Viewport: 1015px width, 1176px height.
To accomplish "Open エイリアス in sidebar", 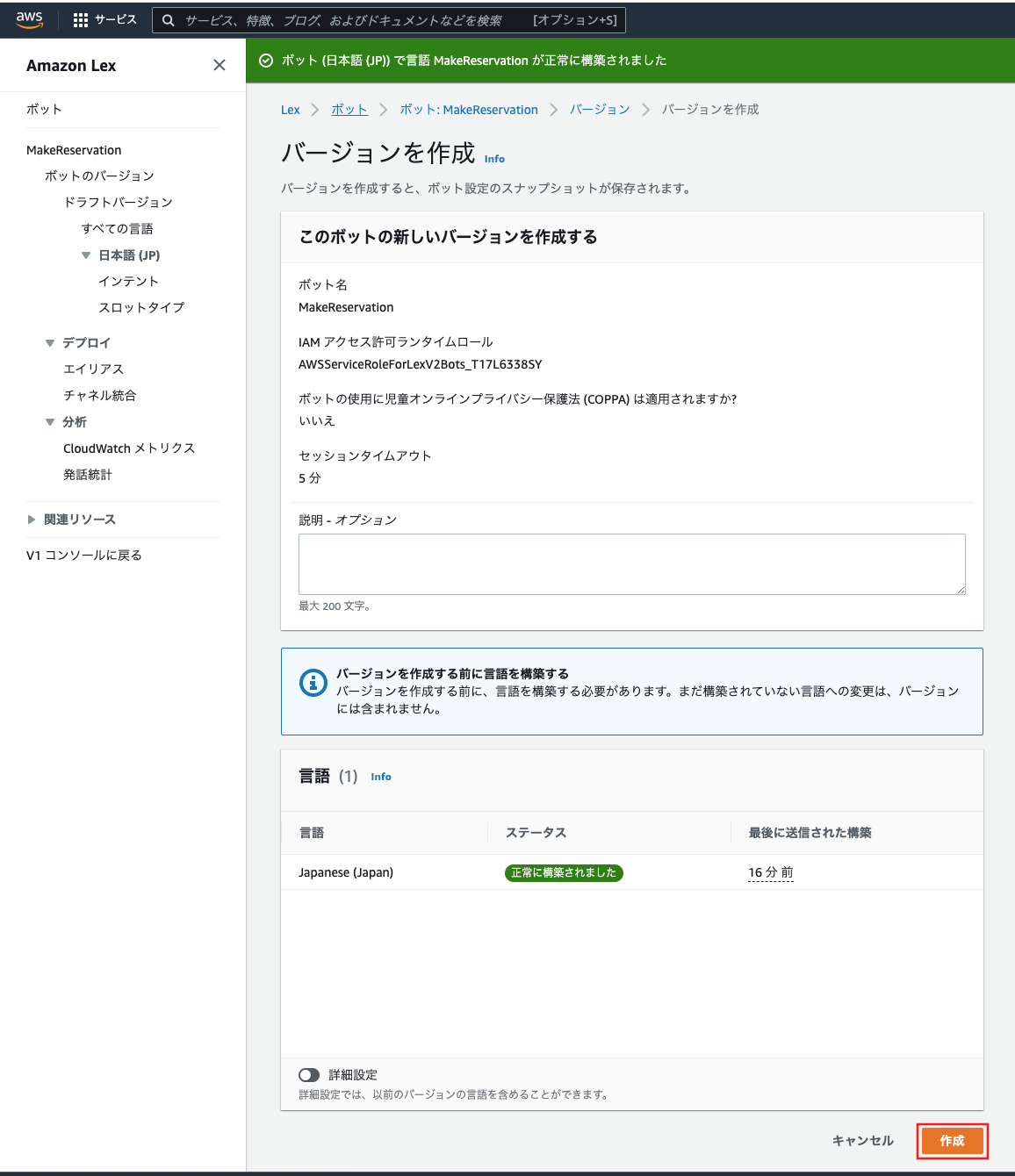I will (x=93, y=369).
